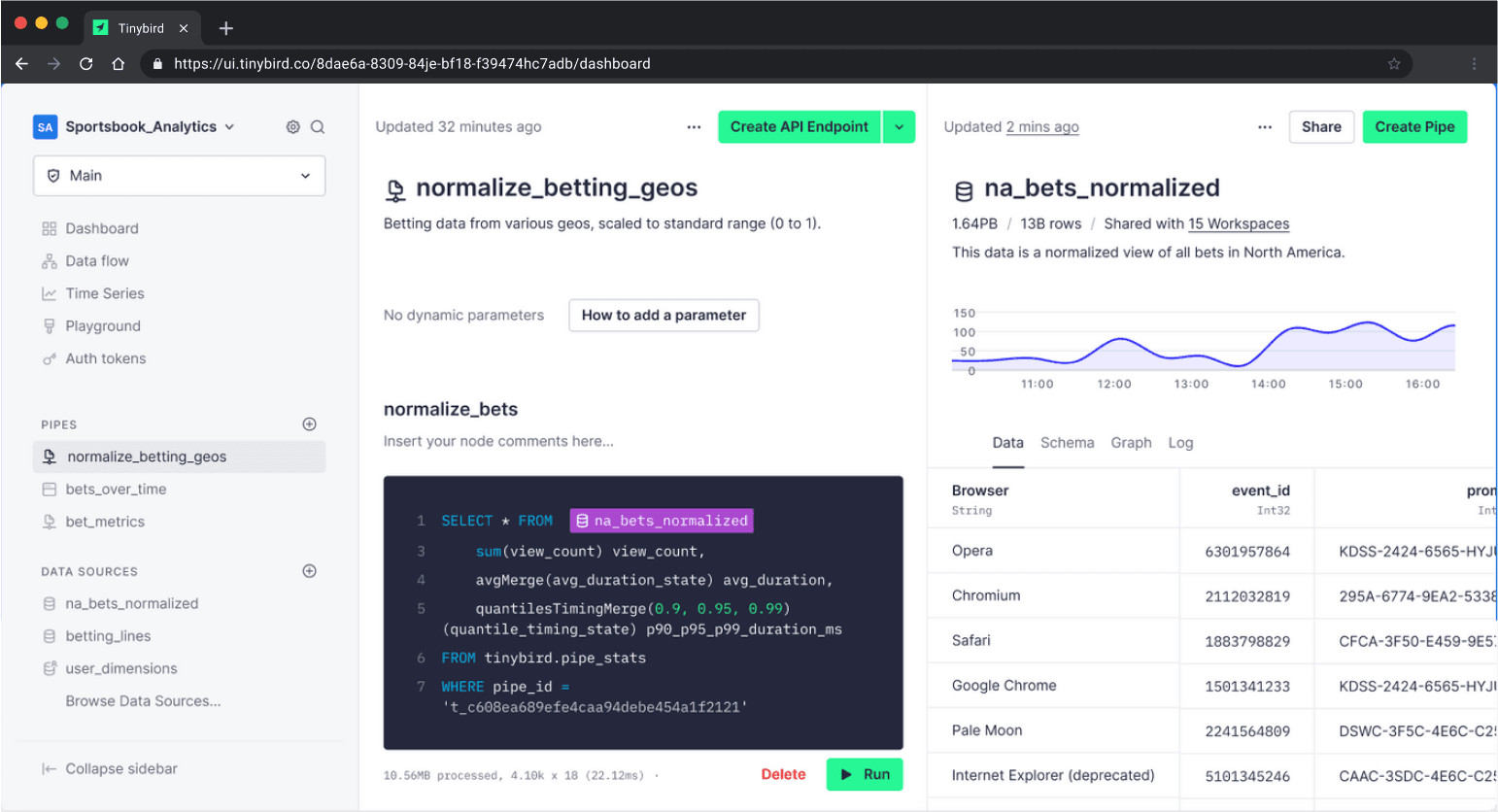Delete the normalize_bets node
1498x812 pixels.
(783, 774)
